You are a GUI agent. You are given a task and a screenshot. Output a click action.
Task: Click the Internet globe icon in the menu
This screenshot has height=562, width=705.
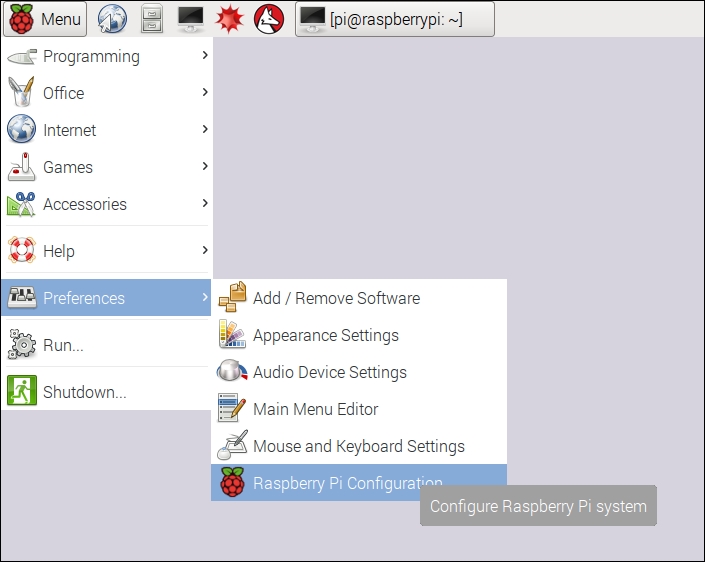pos(21,129)
